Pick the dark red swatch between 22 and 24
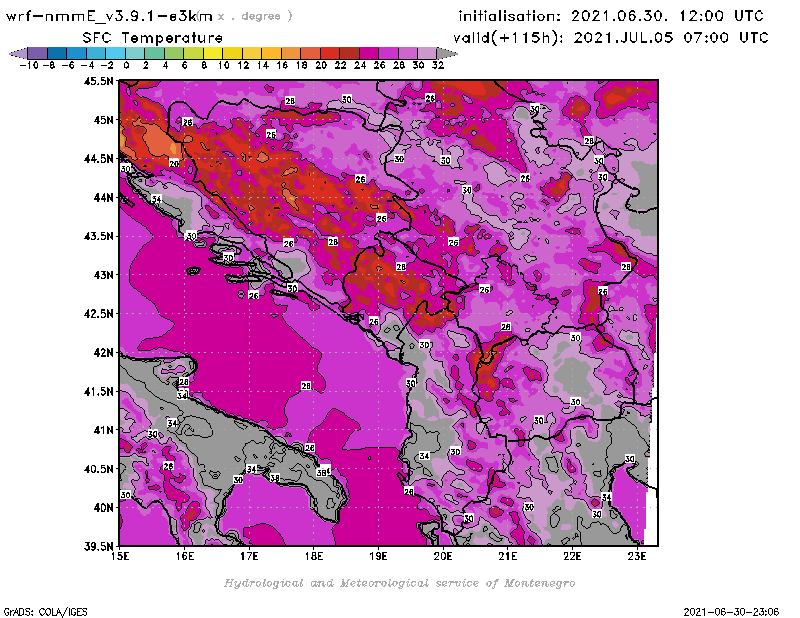The width and height of the screenshot is (800, 618). (x=349, y=53)
